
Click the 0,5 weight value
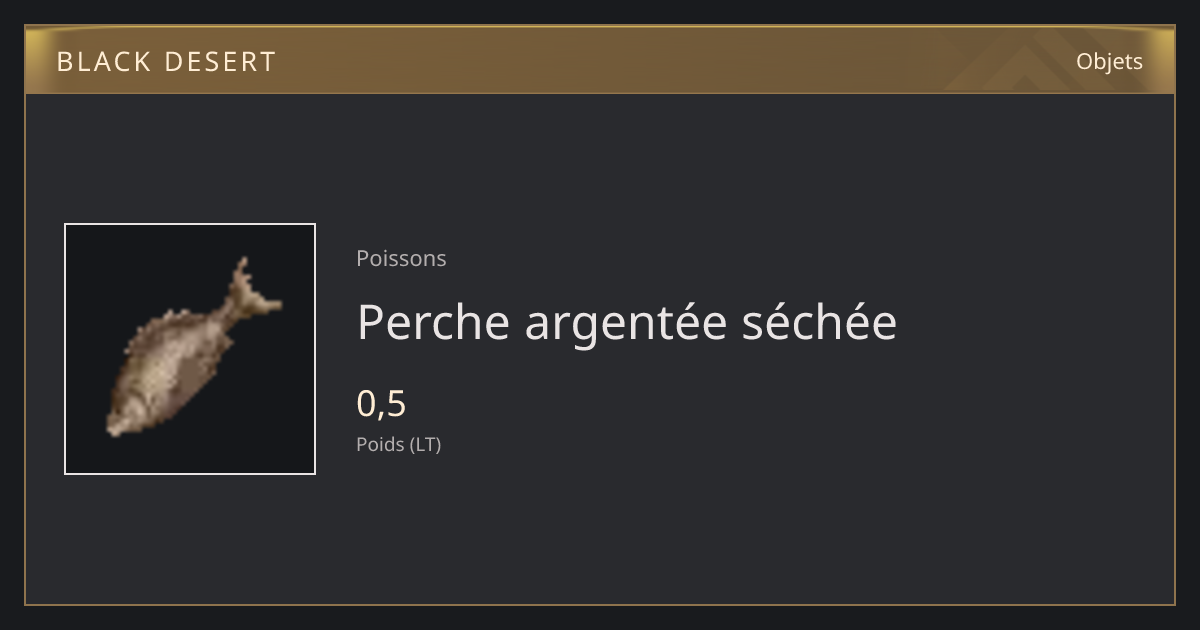click(381, 403)
